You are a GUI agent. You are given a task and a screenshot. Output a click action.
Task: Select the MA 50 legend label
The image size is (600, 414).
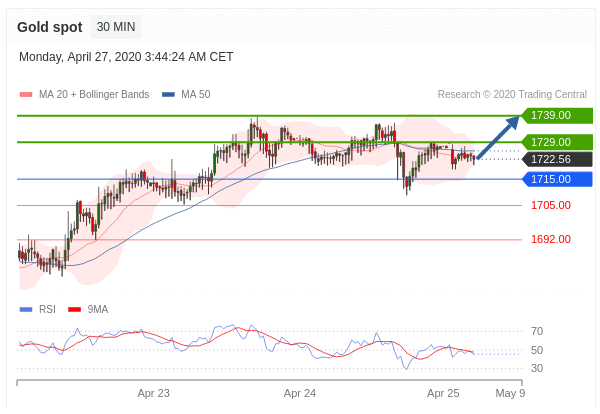196,95
